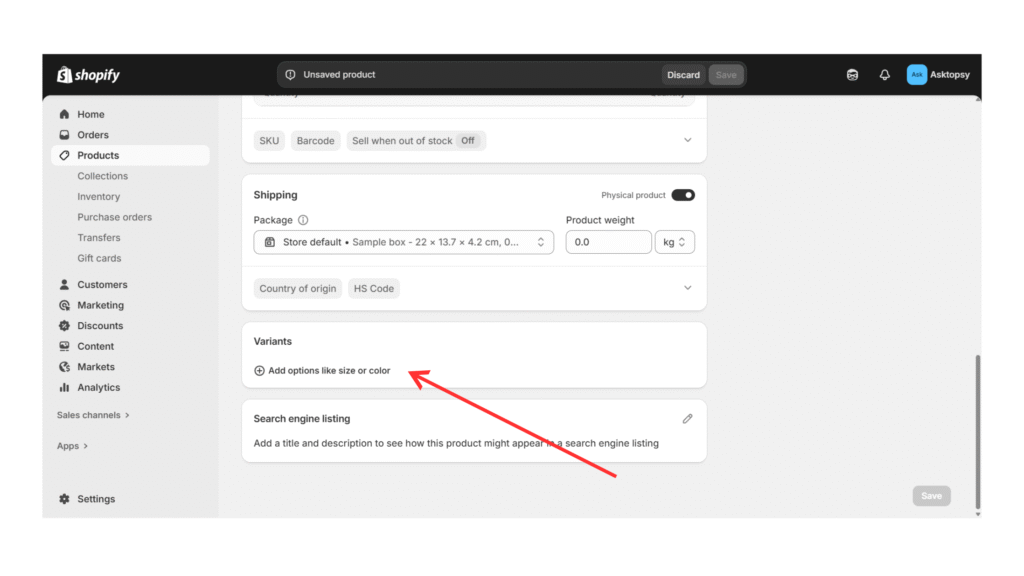Click the Discard button
The width and height of the screenshot is (1024, 576).
[683, 75]
